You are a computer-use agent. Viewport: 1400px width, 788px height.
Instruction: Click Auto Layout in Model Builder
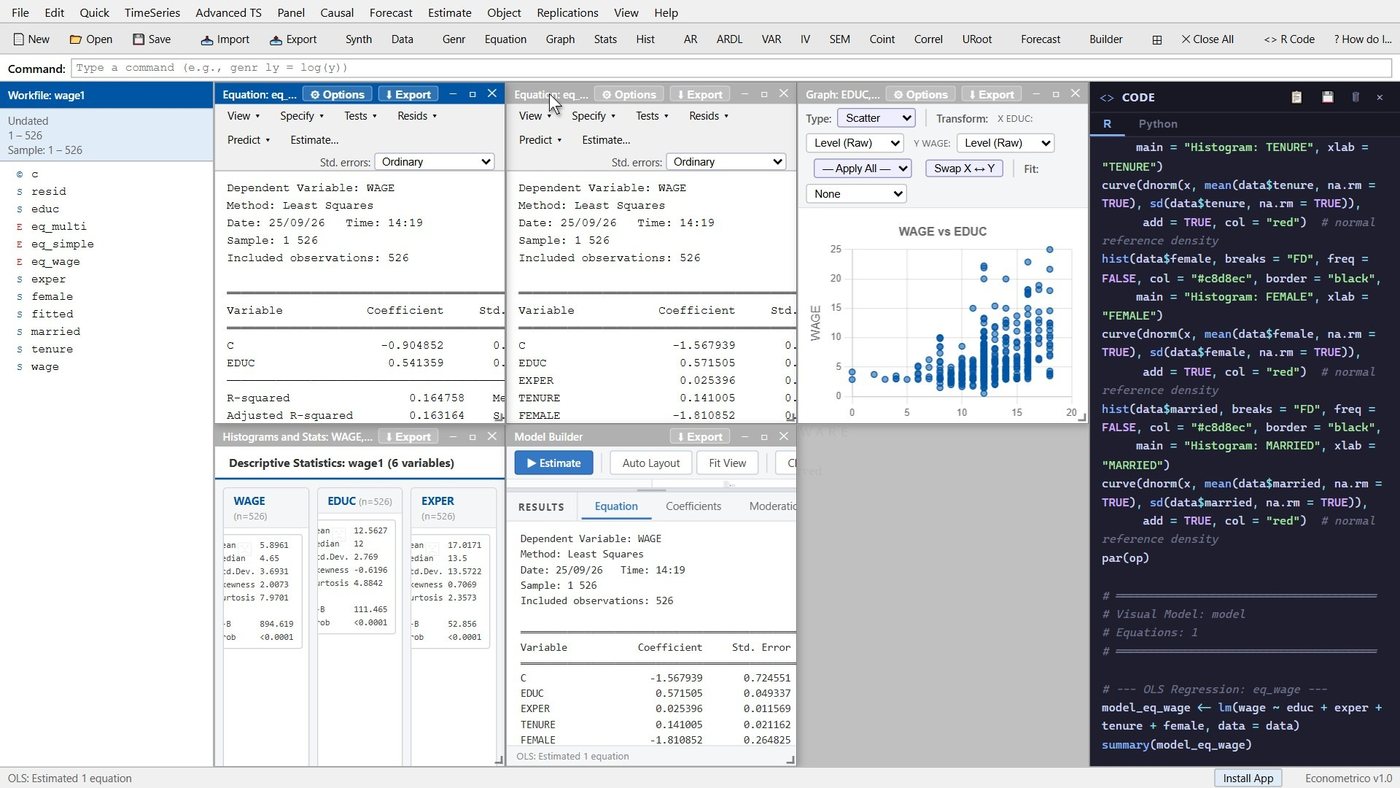[650, 463]
